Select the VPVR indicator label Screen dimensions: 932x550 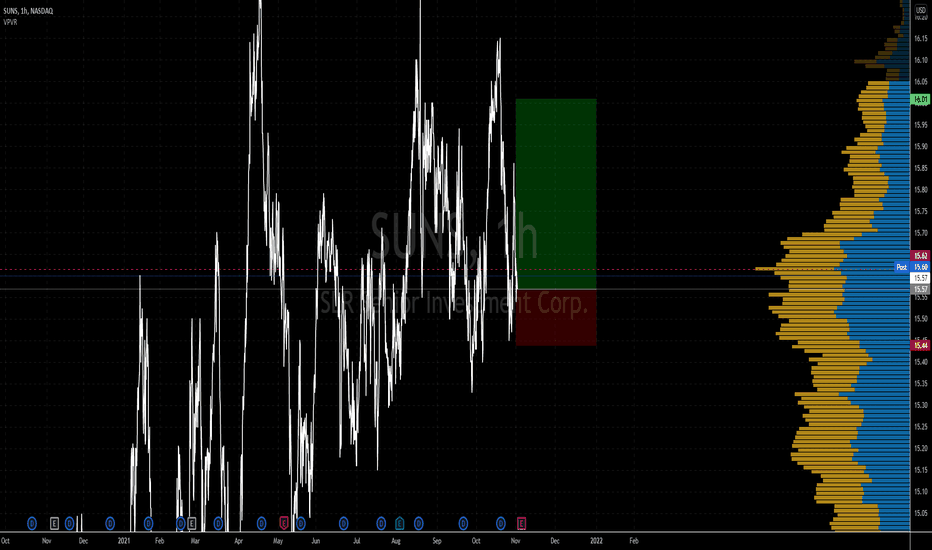coord(10,22)
